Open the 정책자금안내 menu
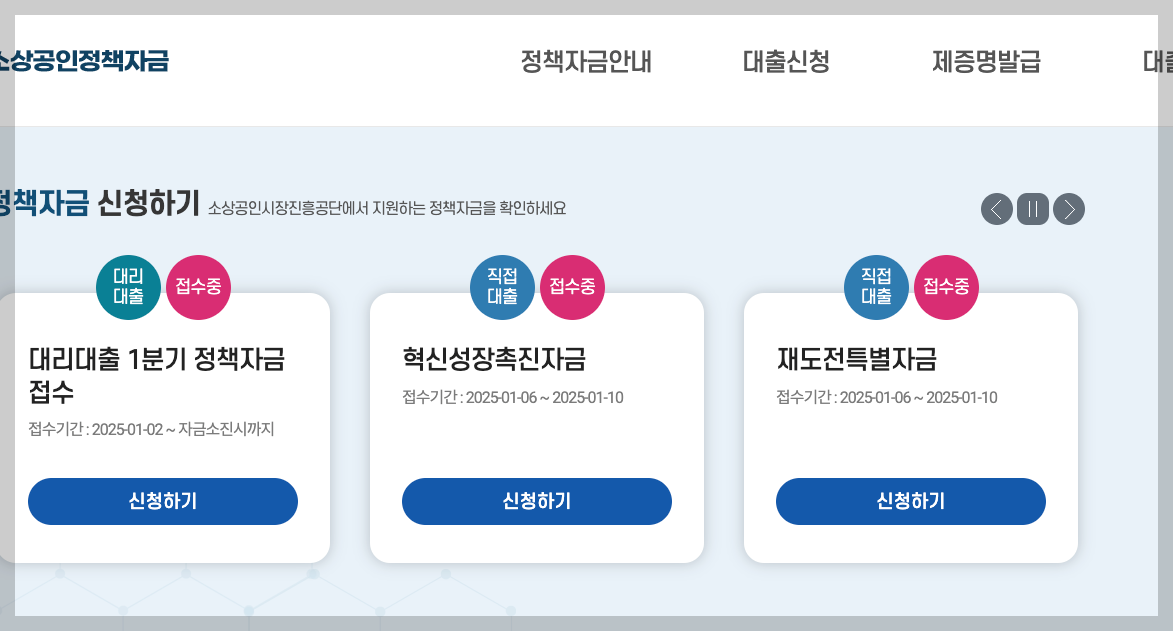 coord(586,62)
